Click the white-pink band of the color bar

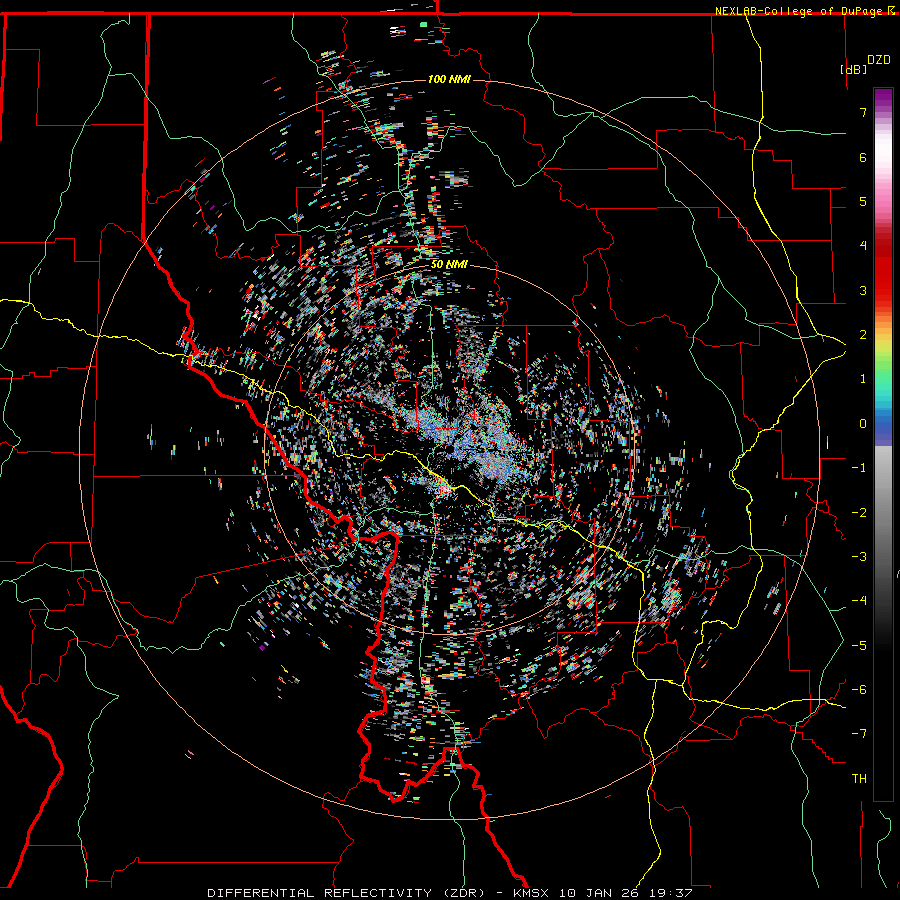point(883,166)
